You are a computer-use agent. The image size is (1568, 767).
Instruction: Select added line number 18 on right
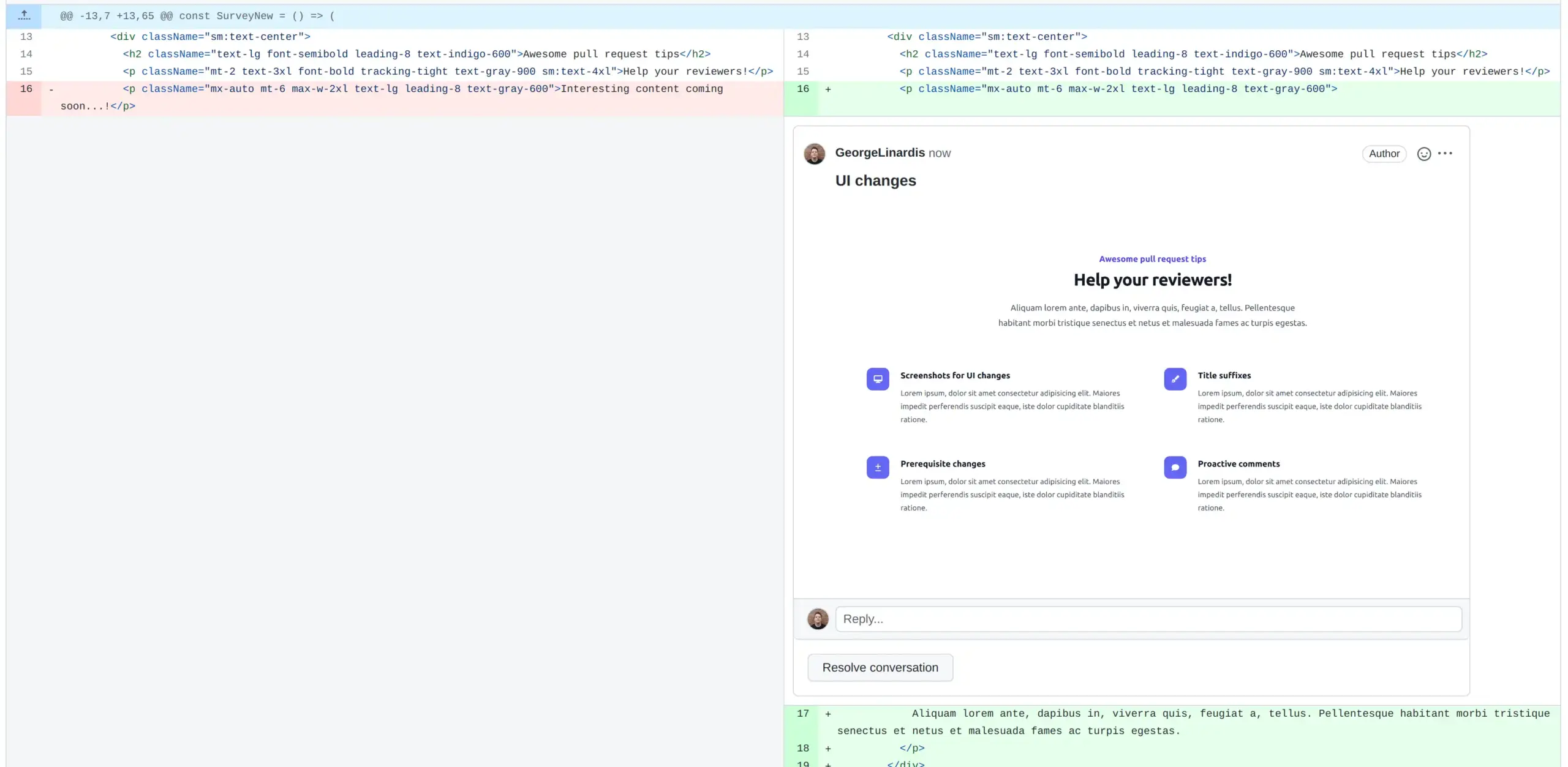802,748
